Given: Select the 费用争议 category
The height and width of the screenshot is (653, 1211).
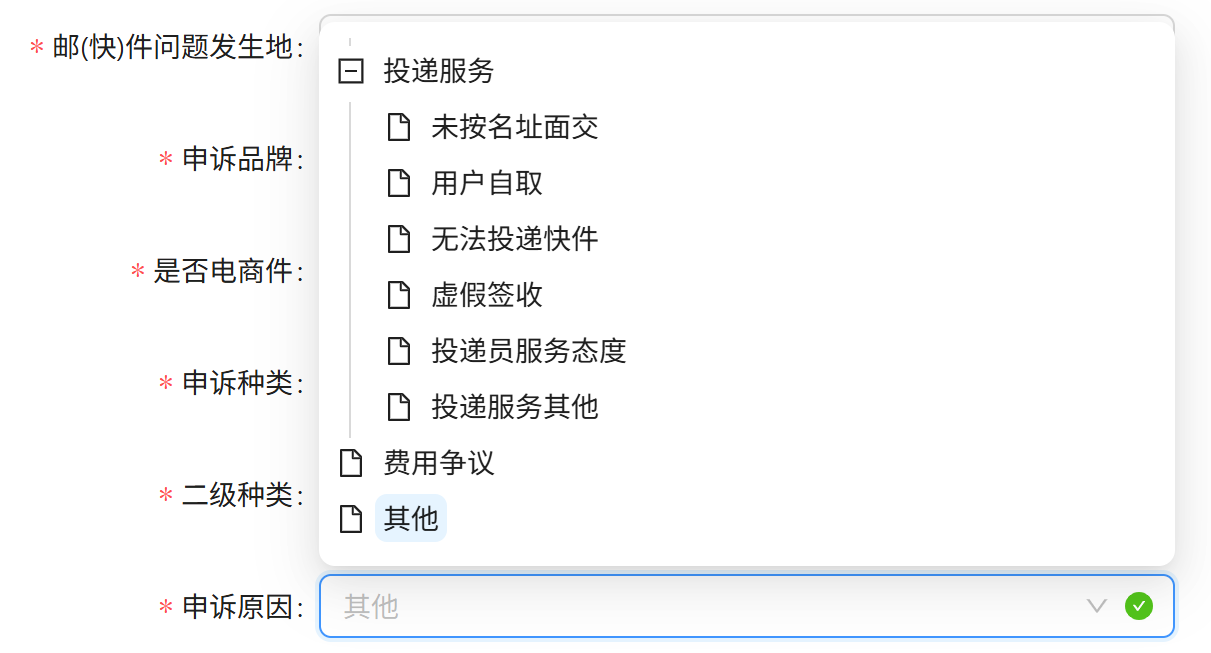Looking at the screenshot, I should pos(439,463).
